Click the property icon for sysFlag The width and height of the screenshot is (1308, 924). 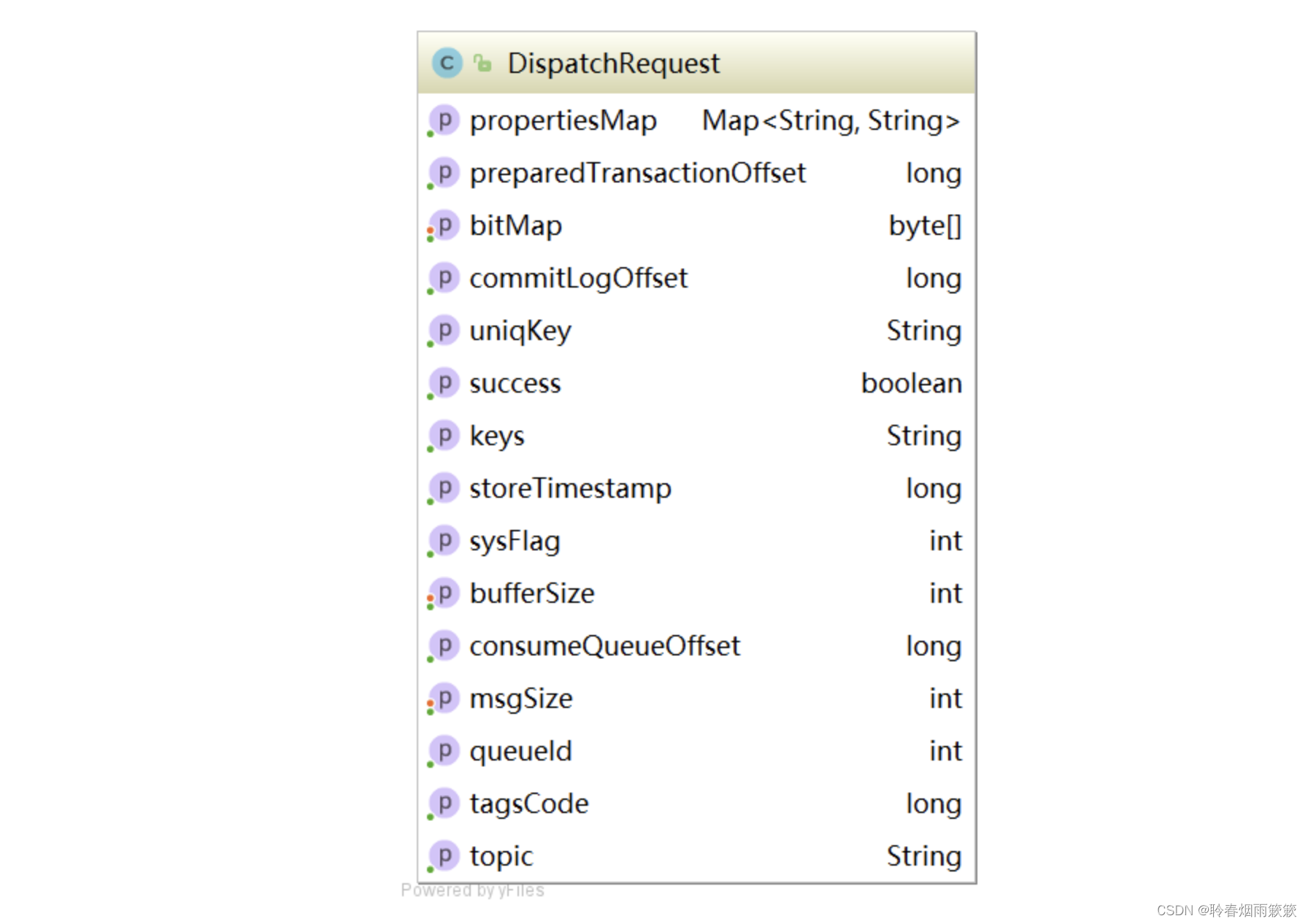(444, 541)
